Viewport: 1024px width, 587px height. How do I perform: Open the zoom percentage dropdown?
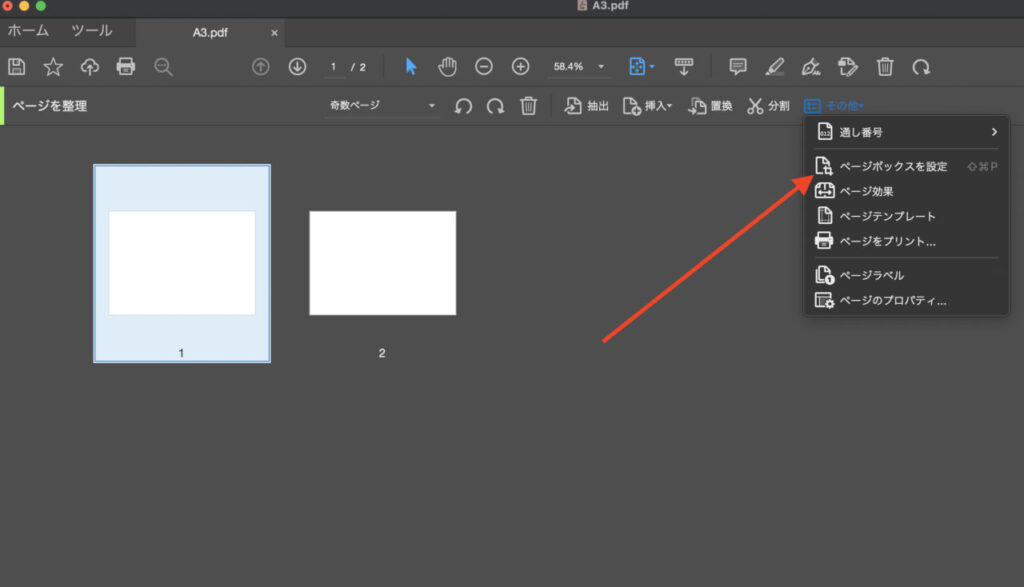coord(597,66)
